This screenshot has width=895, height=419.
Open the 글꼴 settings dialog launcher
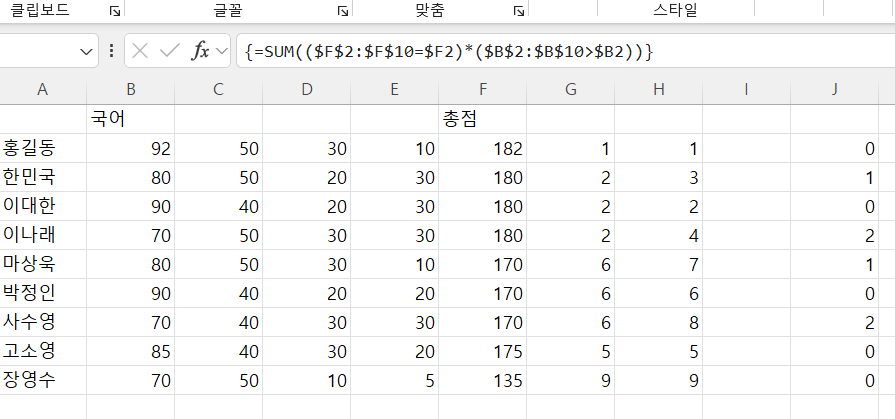pos(342,11)
